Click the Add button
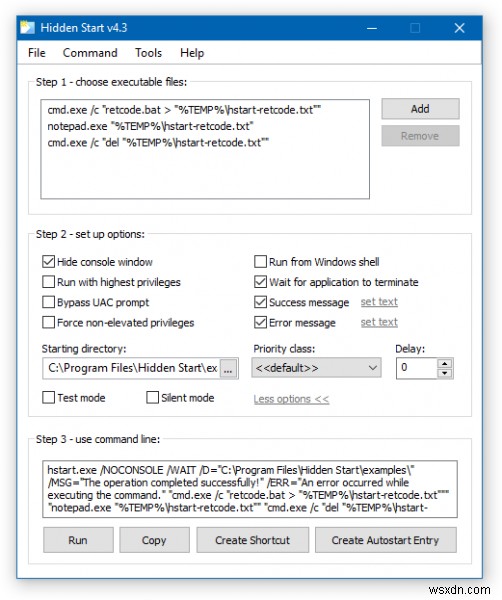 click(x=420, y=109)
